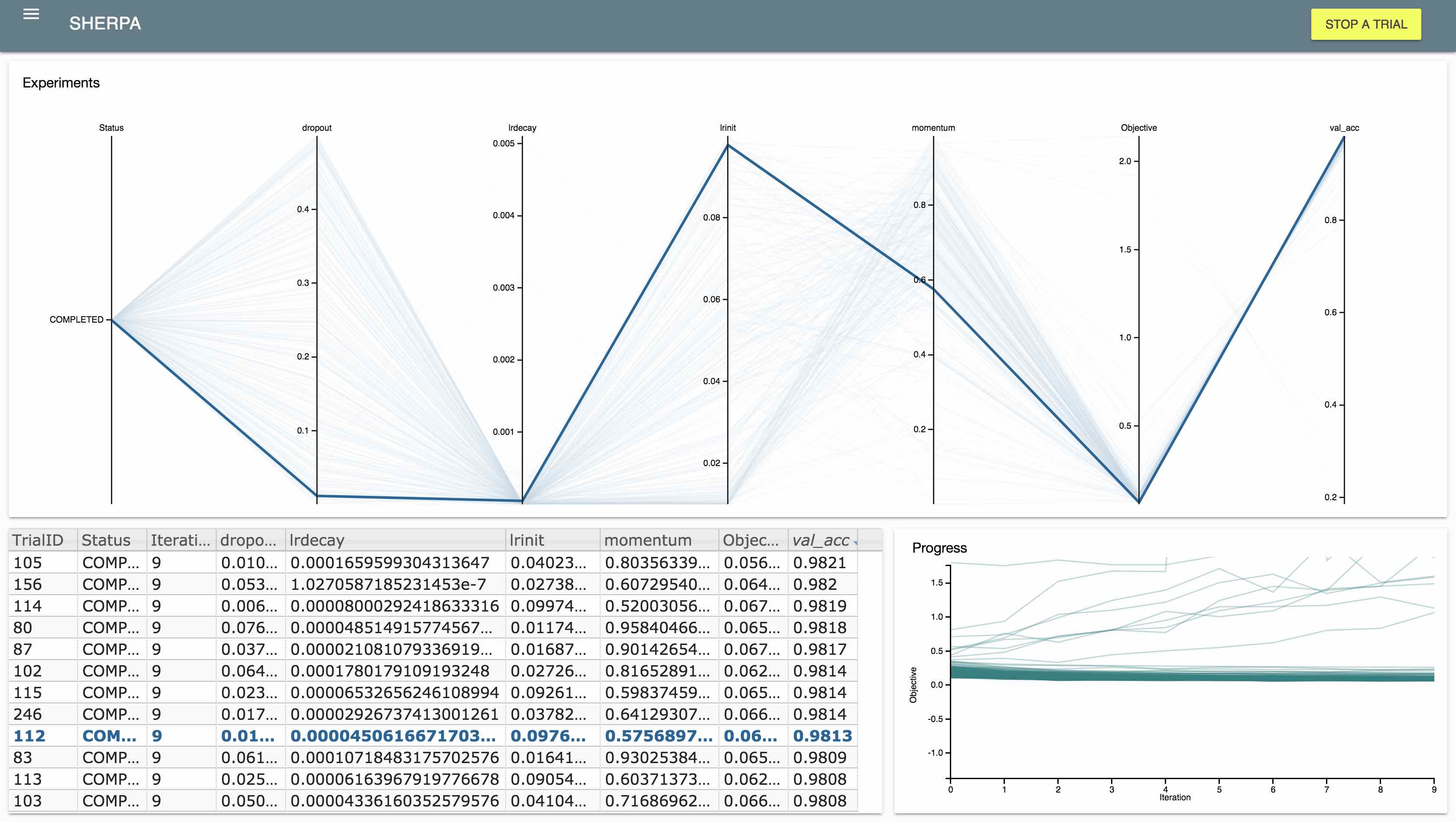This screenshot has height=822, width=1456.
Task: Click the momentum axis label in plot
Action: (933, 128)
